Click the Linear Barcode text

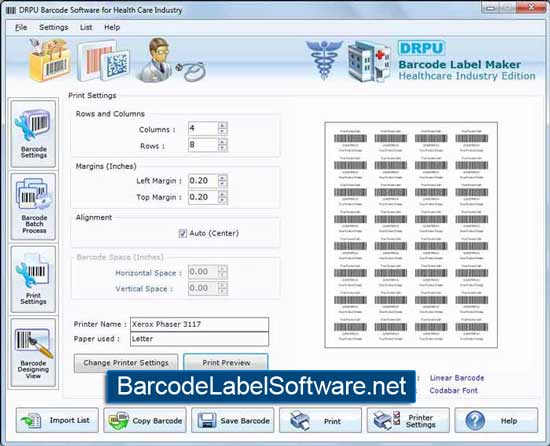[457, 378]
